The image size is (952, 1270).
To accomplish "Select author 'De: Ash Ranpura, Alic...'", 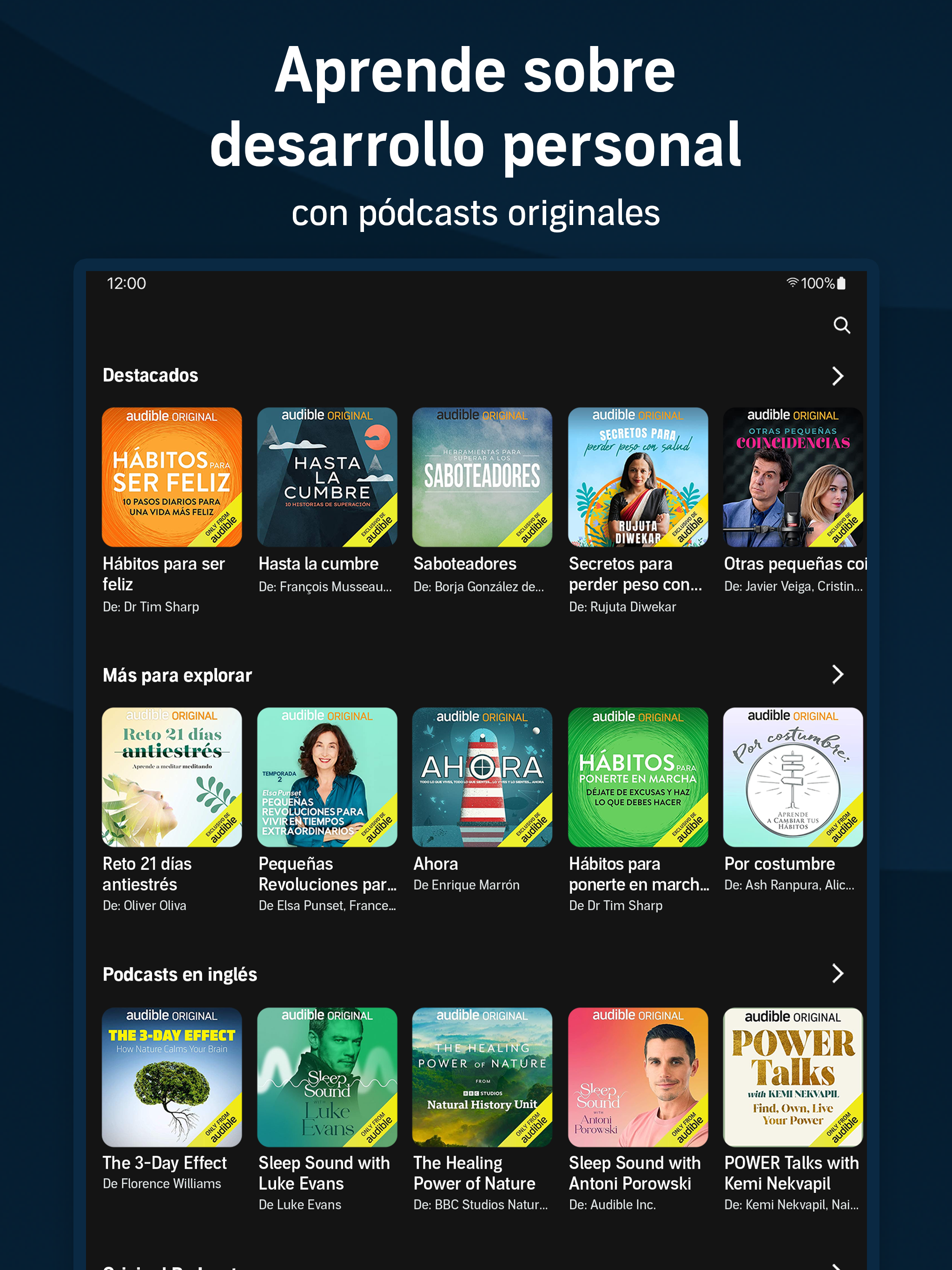I will [789, 885].
